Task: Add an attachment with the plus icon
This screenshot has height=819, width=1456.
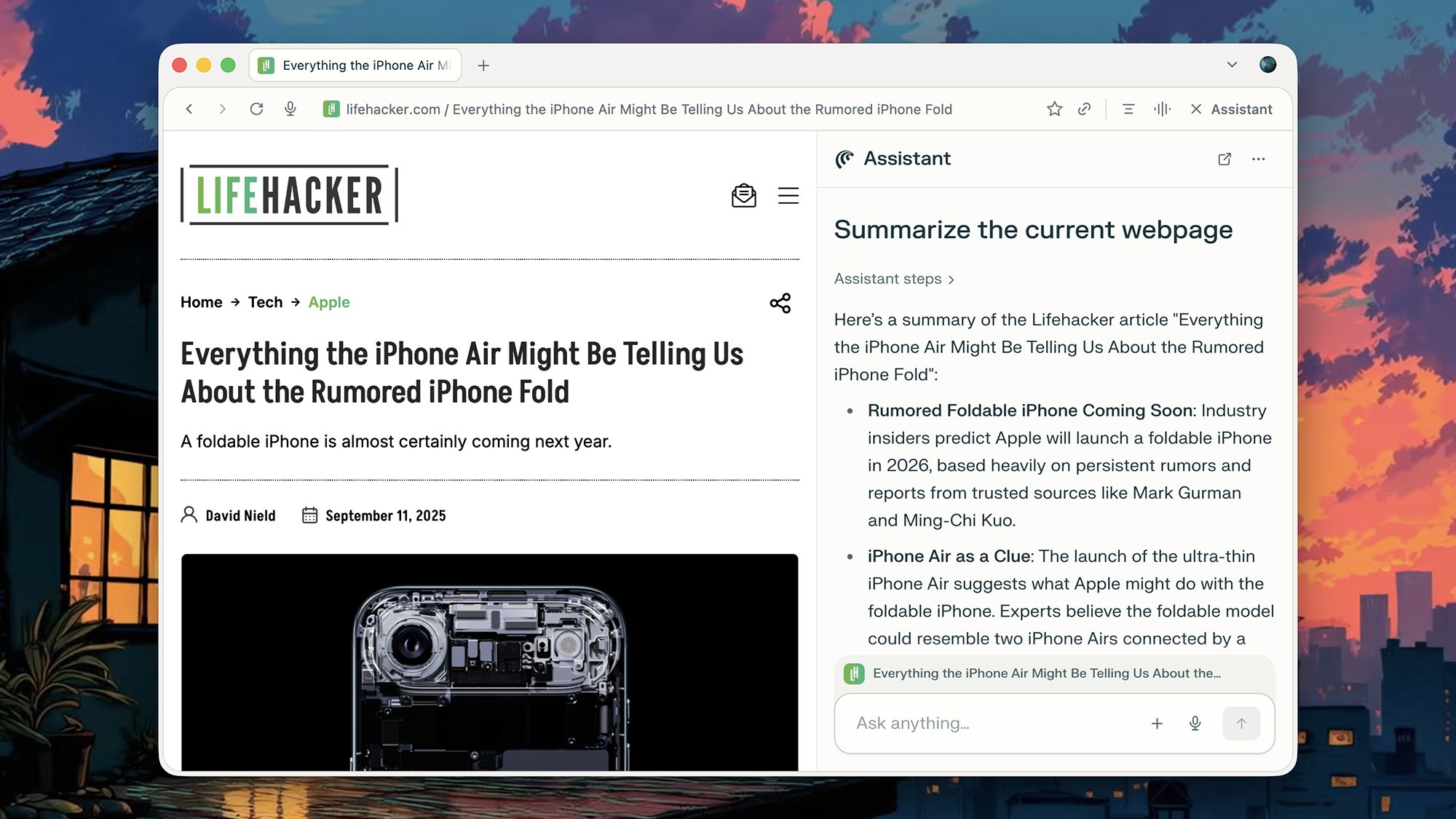Action: click(x=1157, y=723)
